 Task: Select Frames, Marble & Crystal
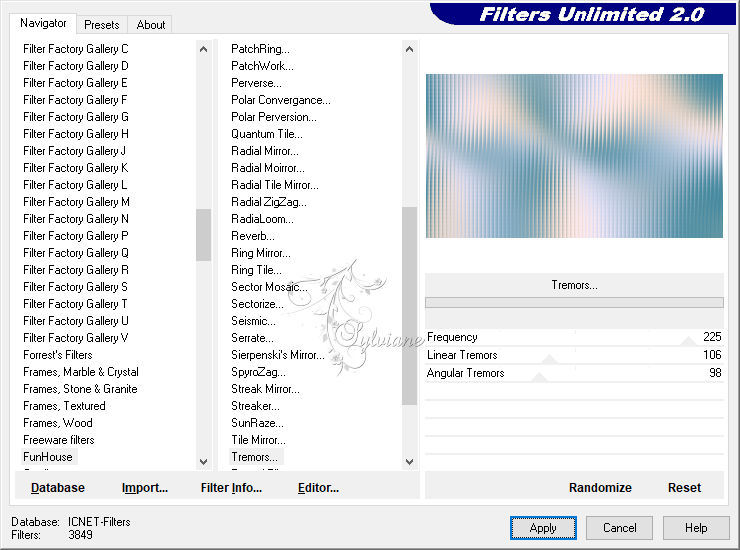[81, 372]
